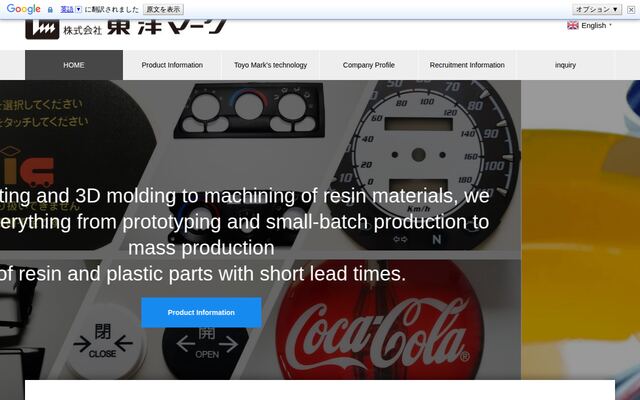
Task: Open Recruitment Information menu item
Action: (467, 65)
